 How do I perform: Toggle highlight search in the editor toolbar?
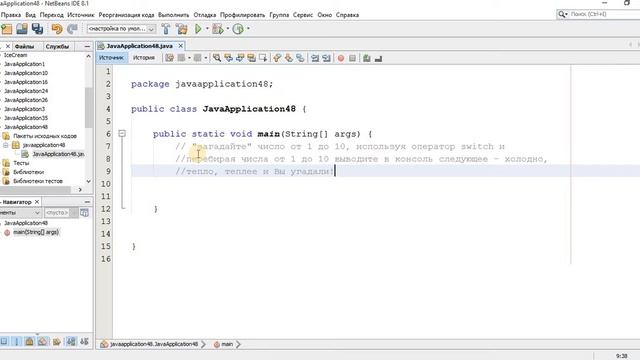251,58
